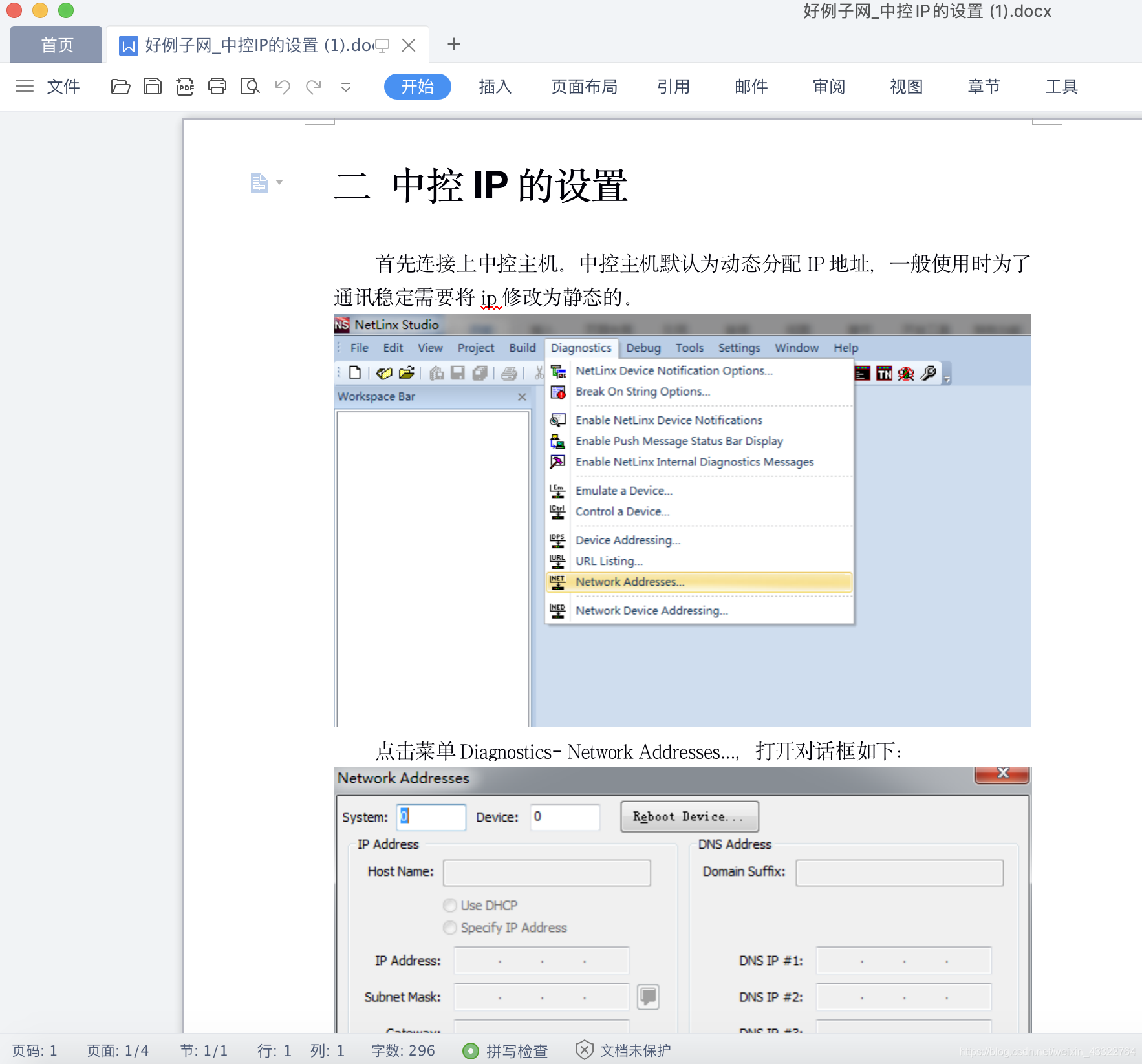Go to the 首页 tab
This screenshot has width=1142, height=1064.
click(57, 45)
